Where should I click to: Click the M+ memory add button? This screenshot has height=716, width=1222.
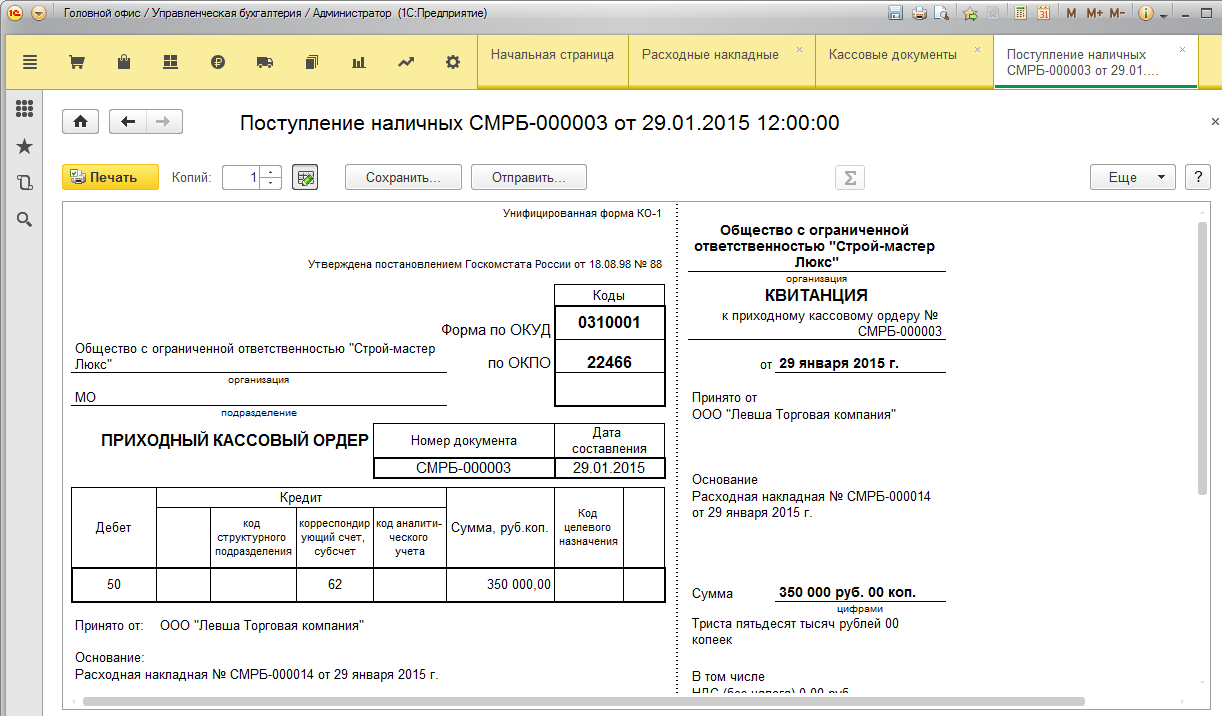(x=1094, y=14)
